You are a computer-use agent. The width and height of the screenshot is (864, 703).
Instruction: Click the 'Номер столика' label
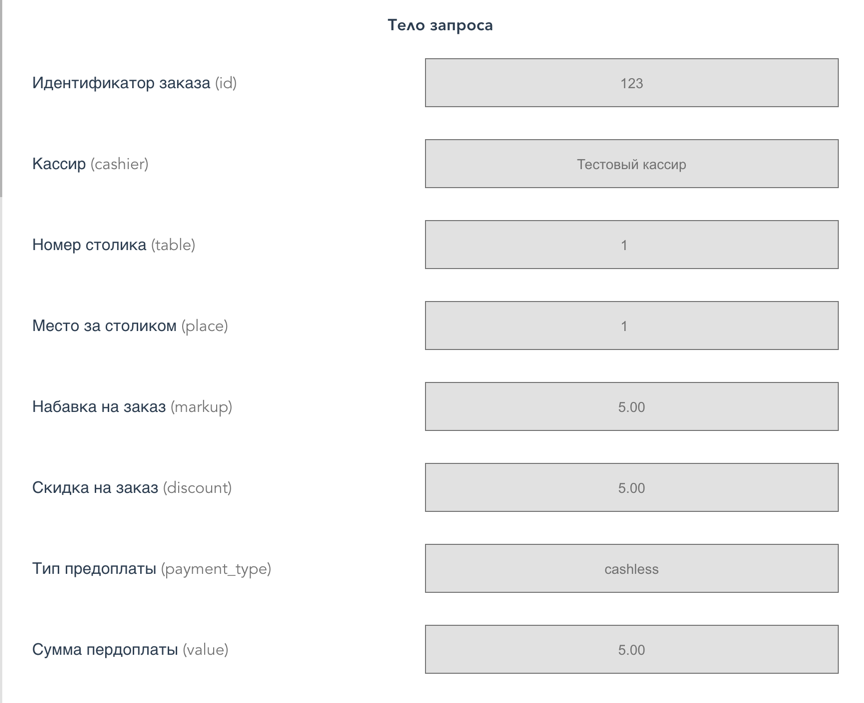point(89,245)
